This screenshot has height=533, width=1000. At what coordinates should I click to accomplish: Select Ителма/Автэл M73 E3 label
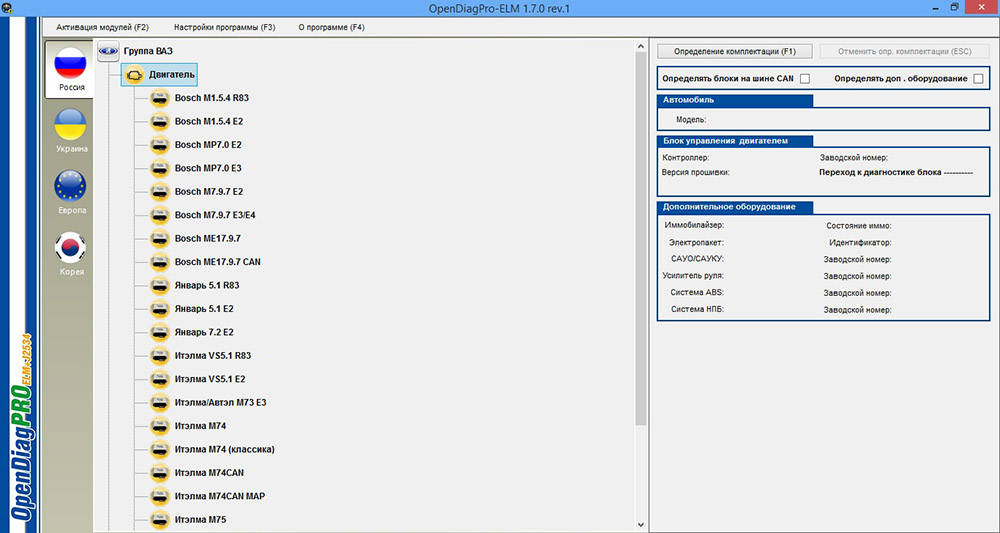[221, 402]
